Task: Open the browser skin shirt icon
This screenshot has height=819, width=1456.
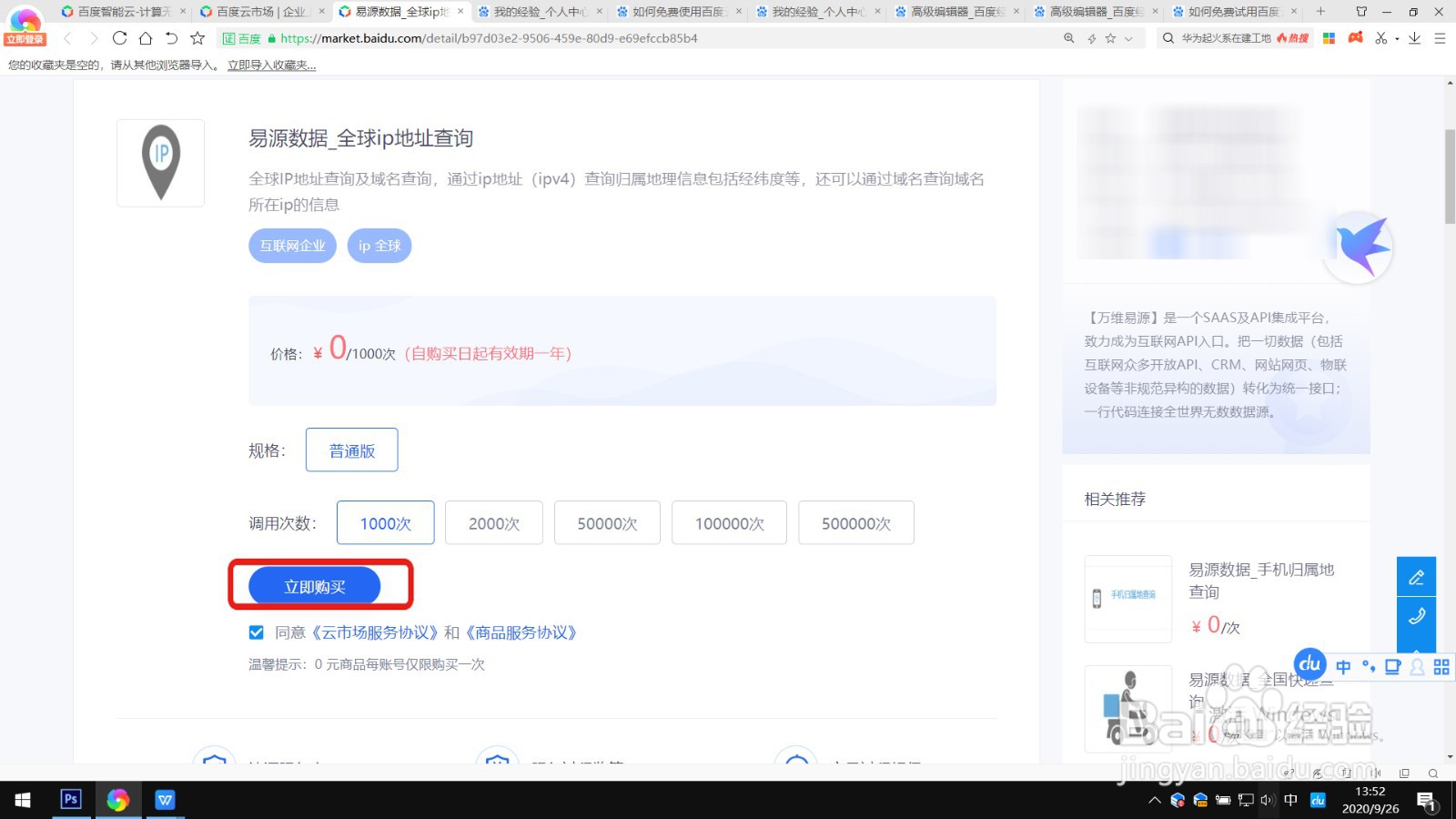Action: coord(1361,12)
